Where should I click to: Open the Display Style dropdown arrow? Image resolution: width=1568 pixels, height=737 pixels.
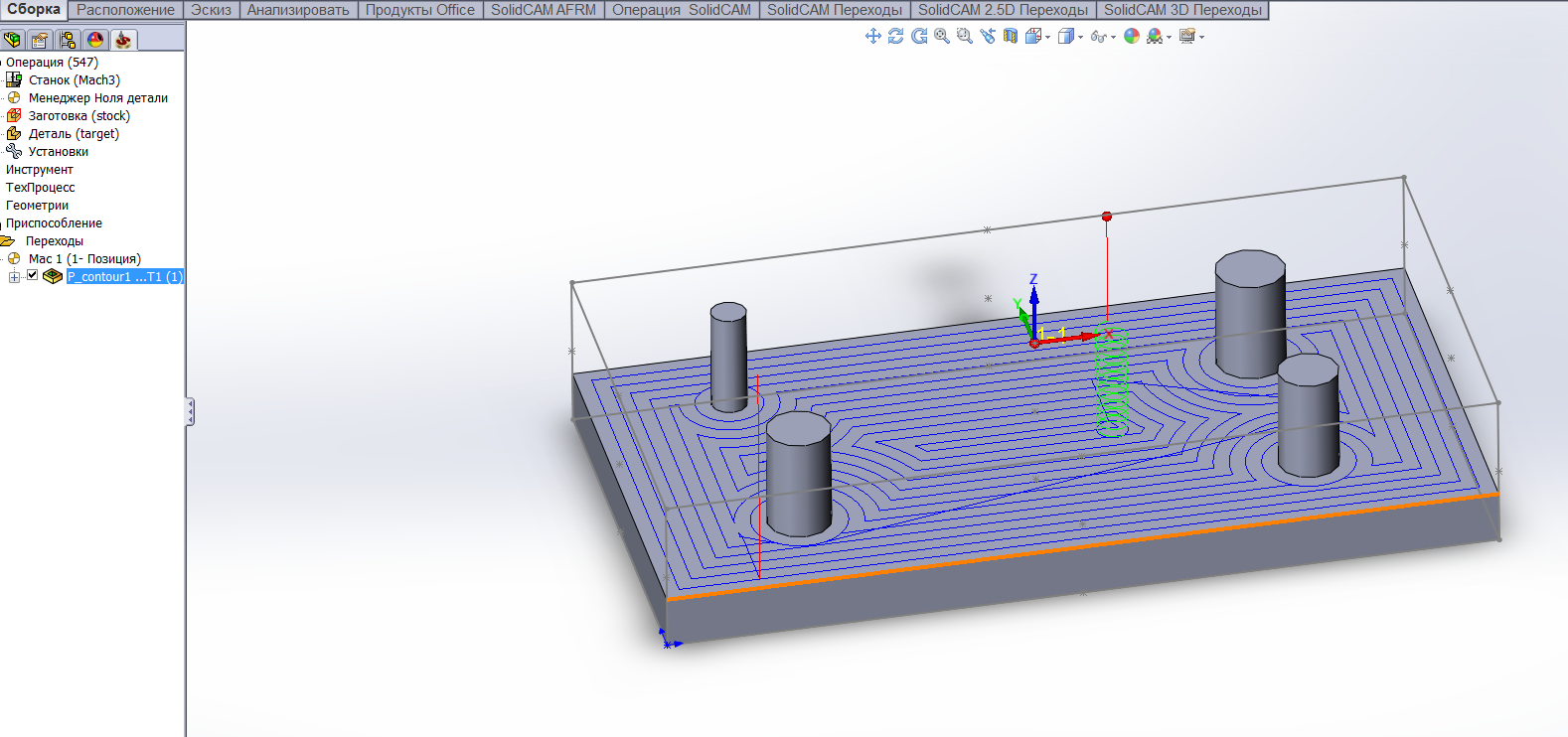pos(1080,38)
